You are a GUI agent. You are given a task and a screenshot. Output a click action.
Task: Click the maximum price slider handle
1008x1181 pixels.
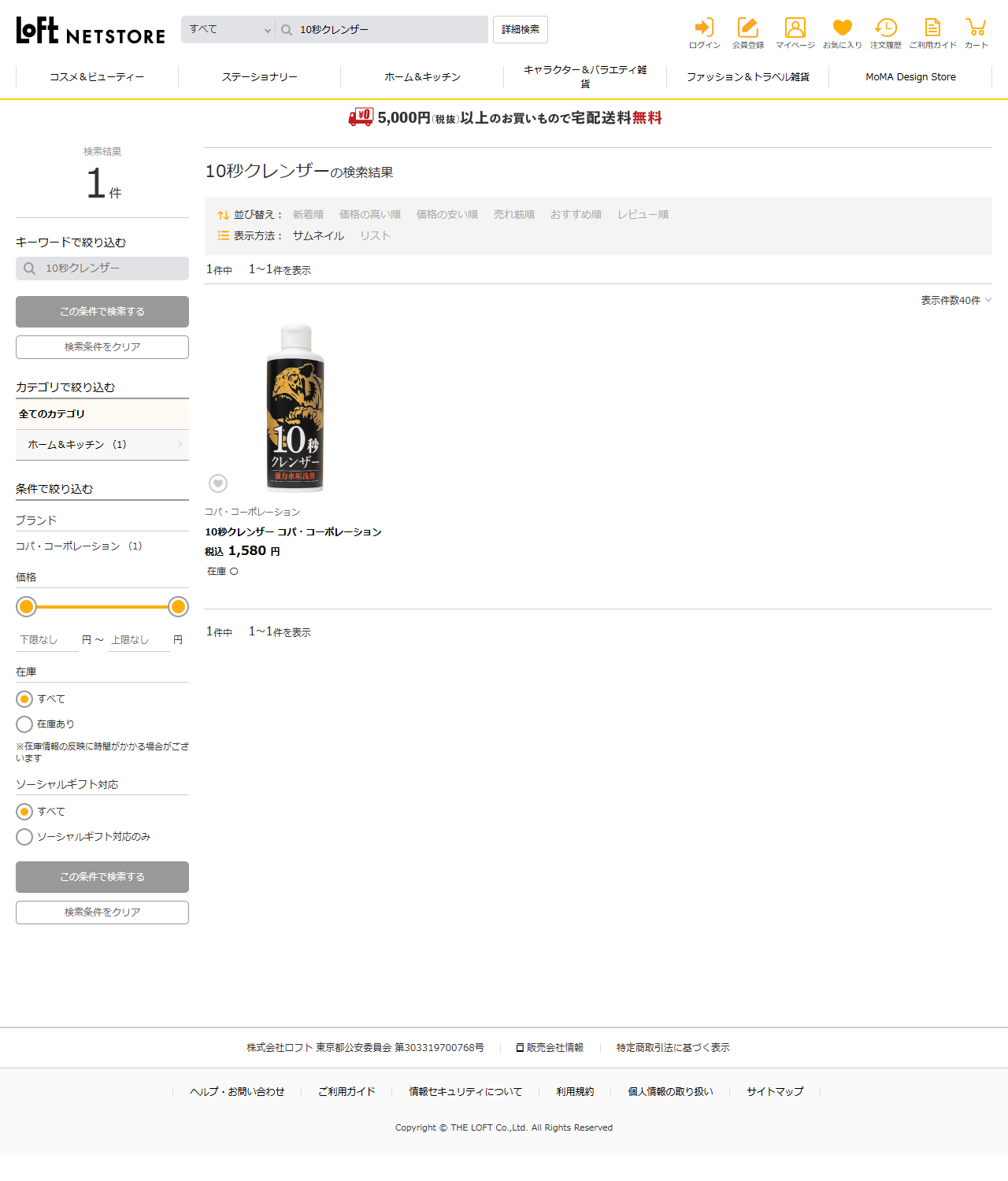(178, 607)
